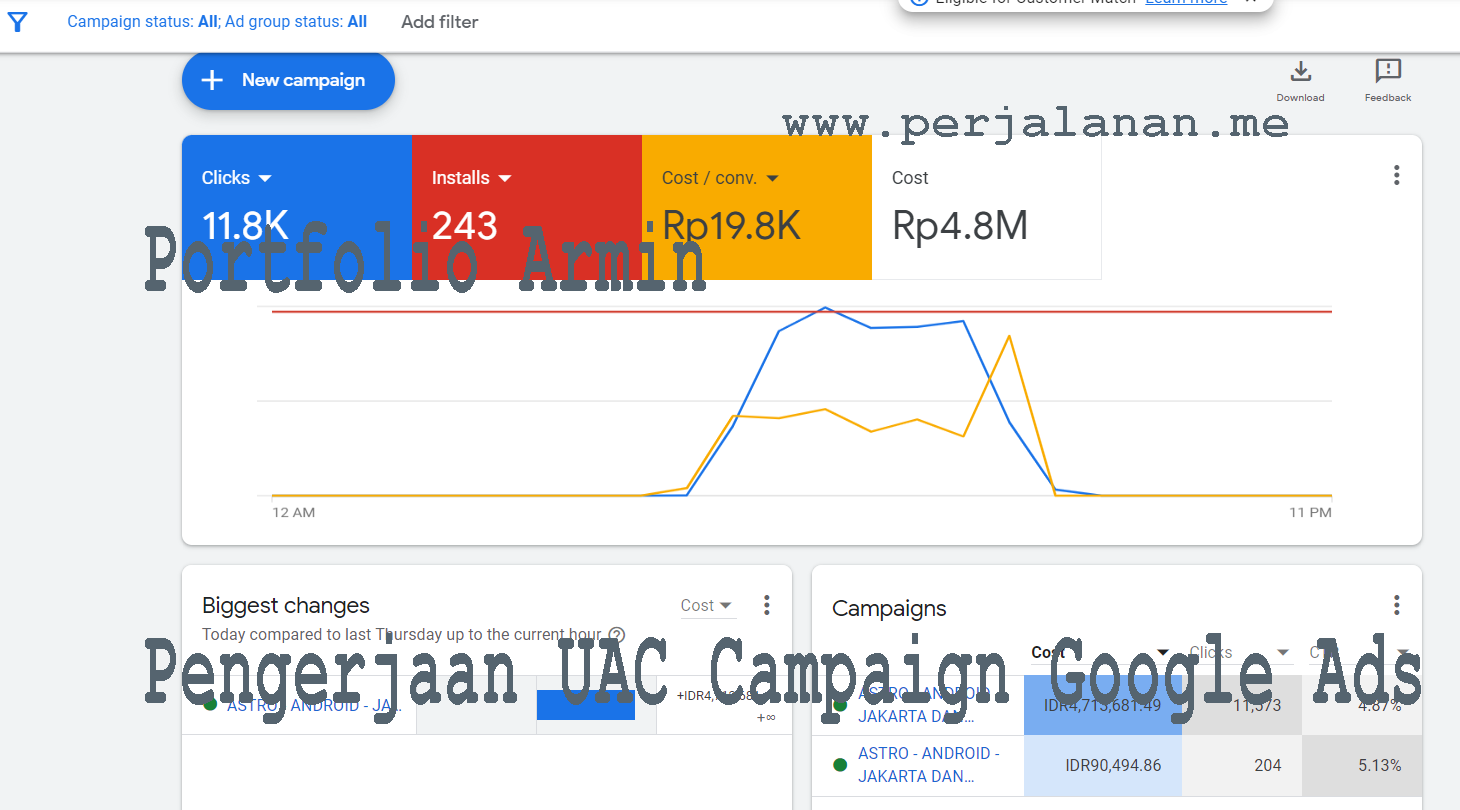Open the Cost / conv. metric dropdown
Screen dimensions: 1460x810
click(x=720, y=178)
